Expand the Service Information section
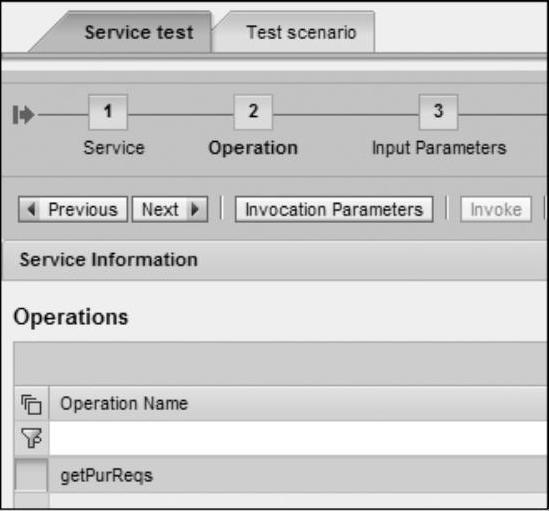This screenshot has width=549, height=511. pyautogui.click(x=109, y=260)
